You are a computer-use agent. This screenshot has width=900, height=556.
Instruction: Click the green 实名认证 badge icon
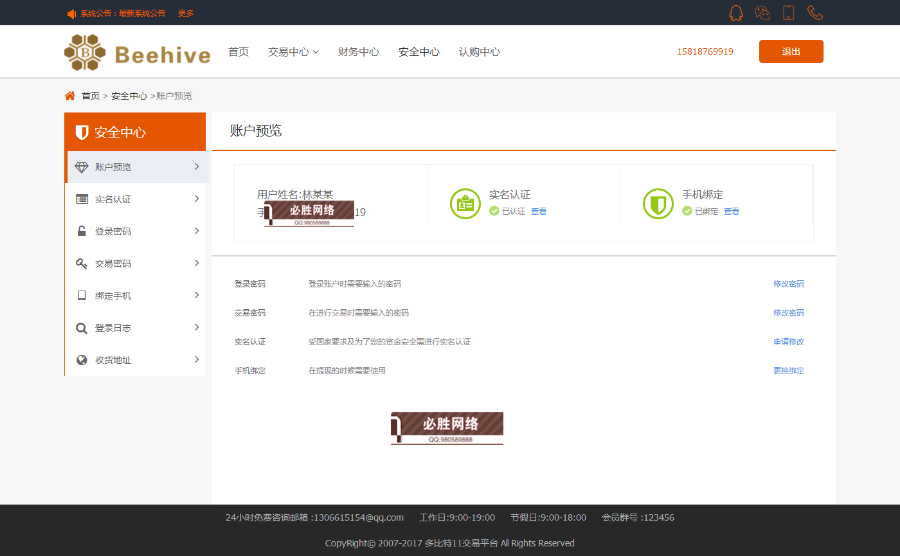click(x=465, y=204)
